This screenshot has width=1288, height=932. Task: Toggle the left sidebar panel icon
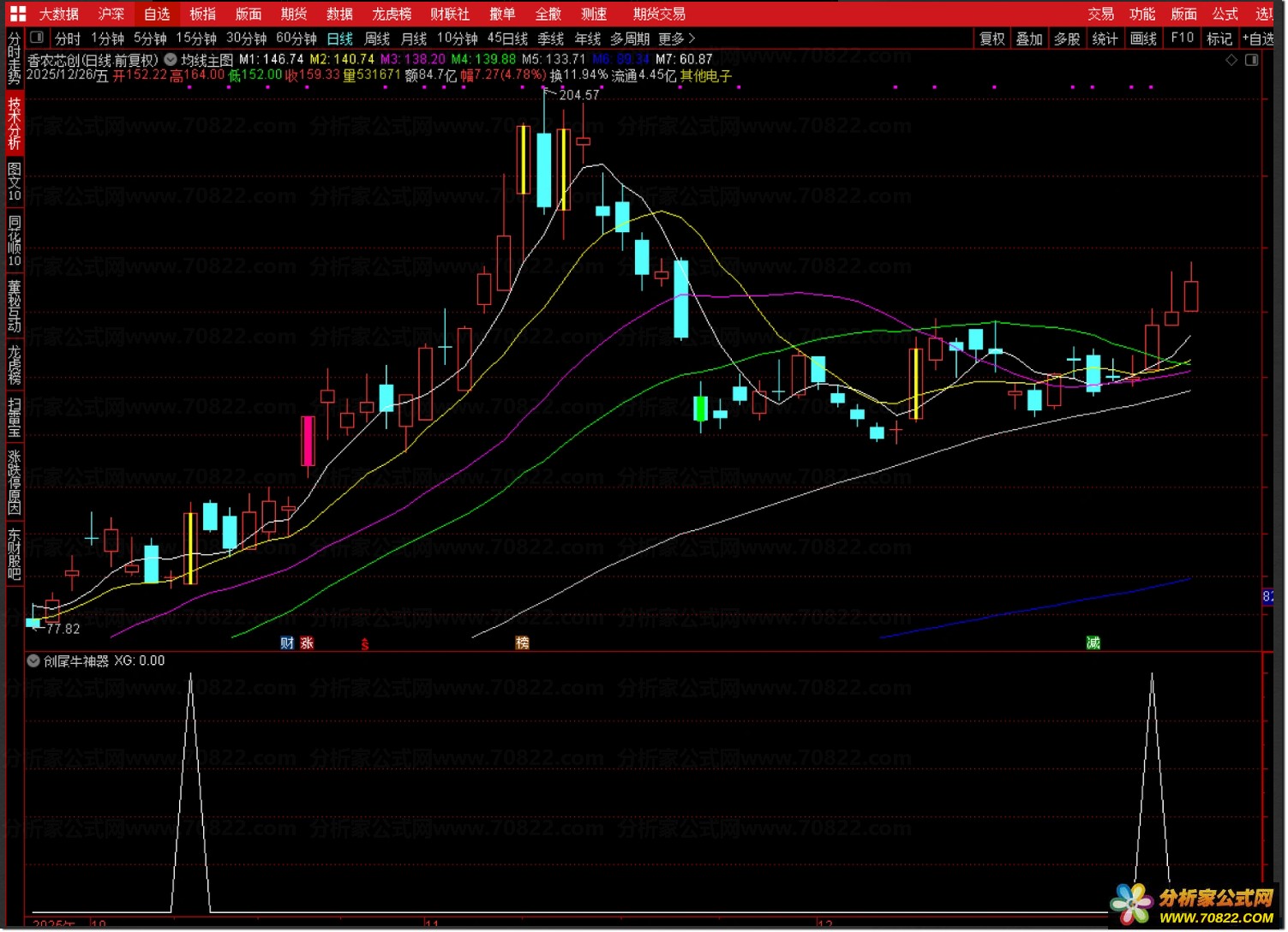(36, 38)
